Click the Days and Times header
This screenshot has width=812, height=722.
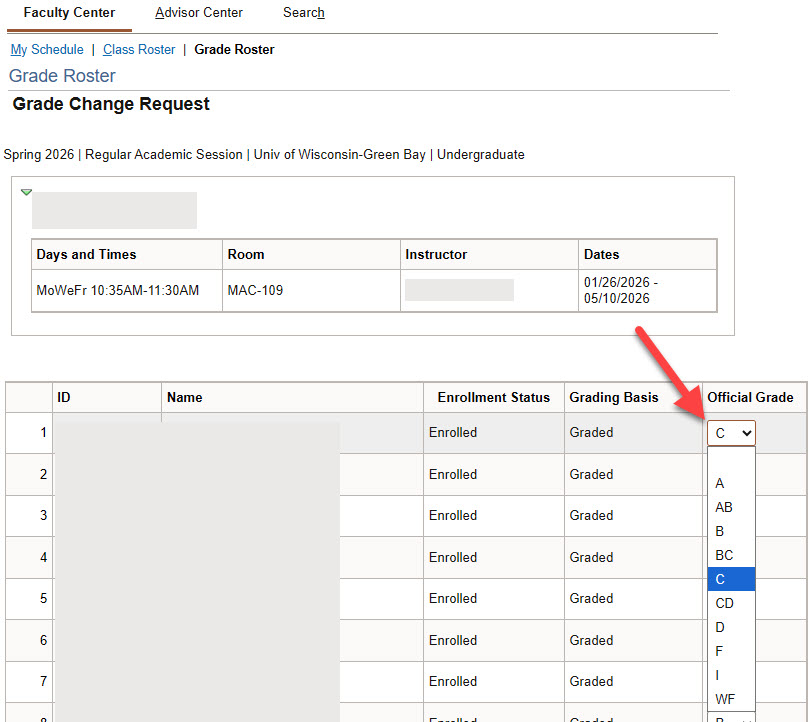127,254
